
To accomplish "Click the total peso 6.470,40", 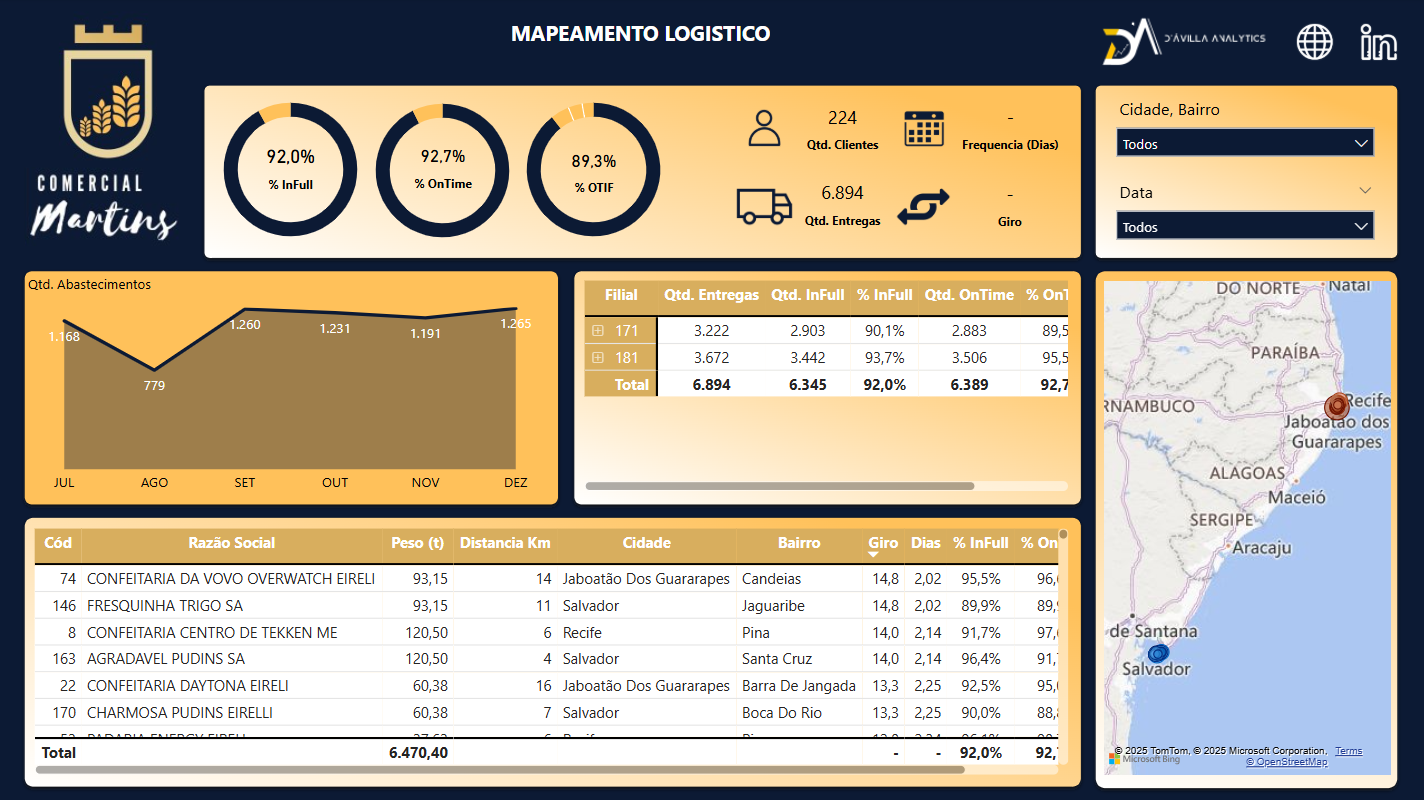I will (418, 752).
